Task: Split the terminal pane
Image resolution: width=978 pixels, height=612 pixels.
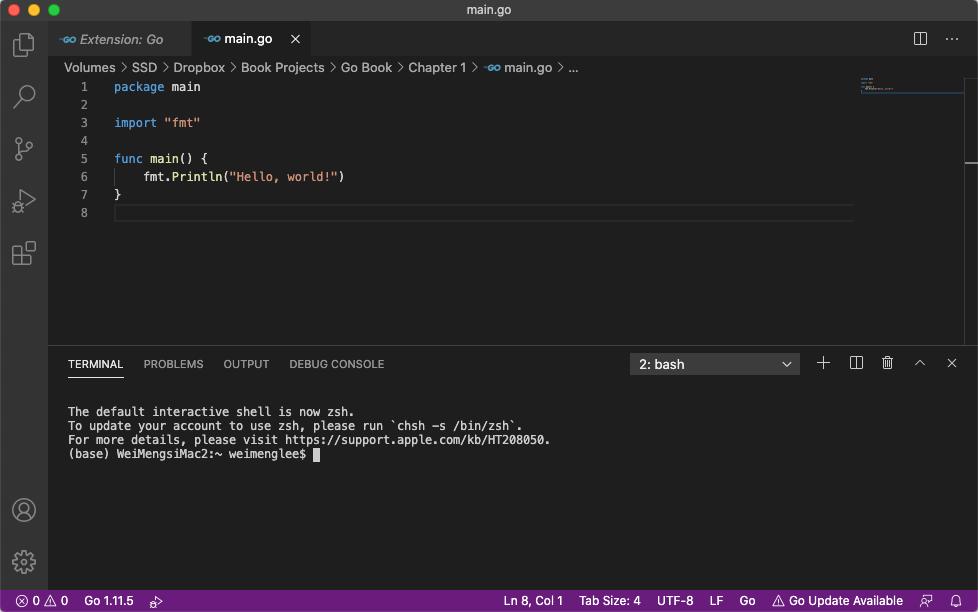Action: coord(856,363)
